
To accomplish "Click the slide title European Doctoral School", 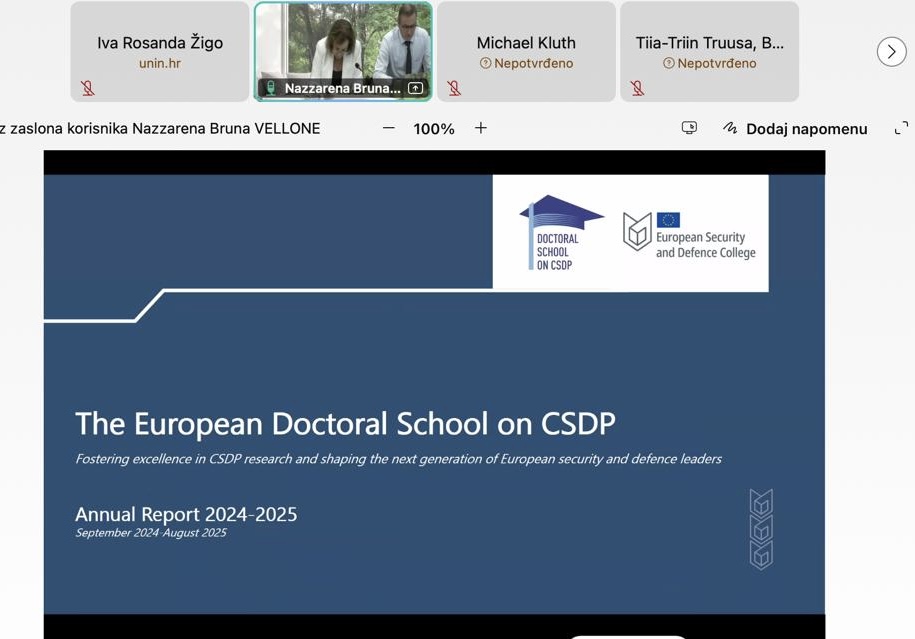I will pyautogui.click(x=345, y=424).
